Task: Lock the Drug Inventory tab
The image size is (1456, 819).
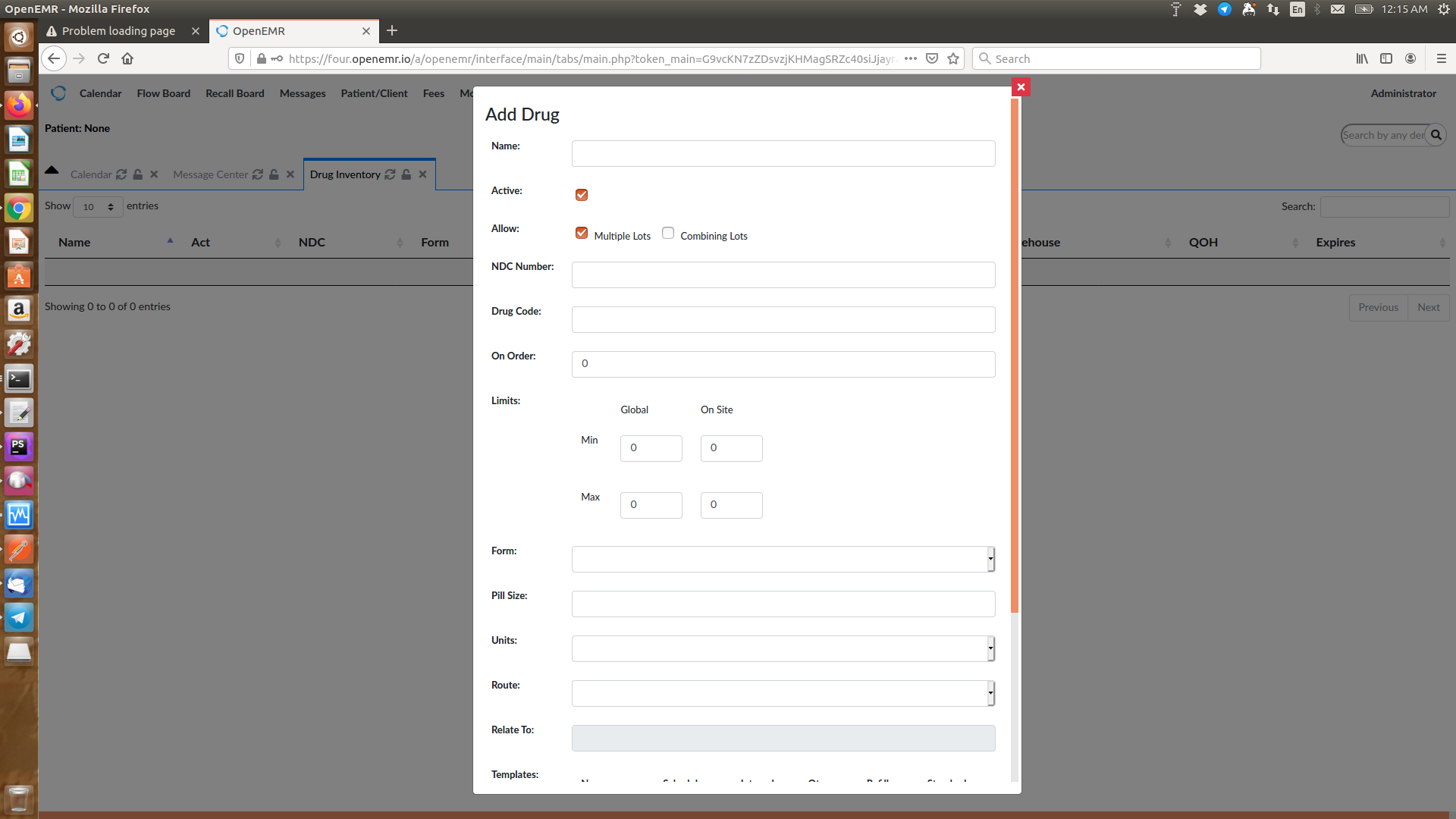Action: click(x=406, y=174)
